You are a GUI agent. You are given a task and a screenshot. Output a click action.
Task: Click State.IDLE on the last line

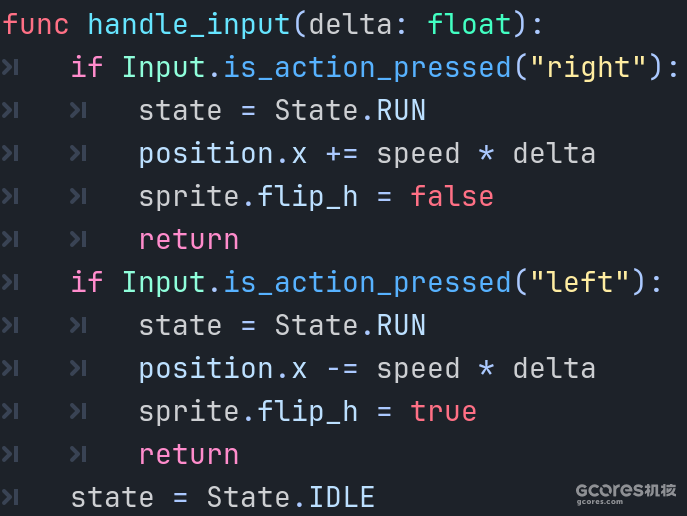(290, 497)
